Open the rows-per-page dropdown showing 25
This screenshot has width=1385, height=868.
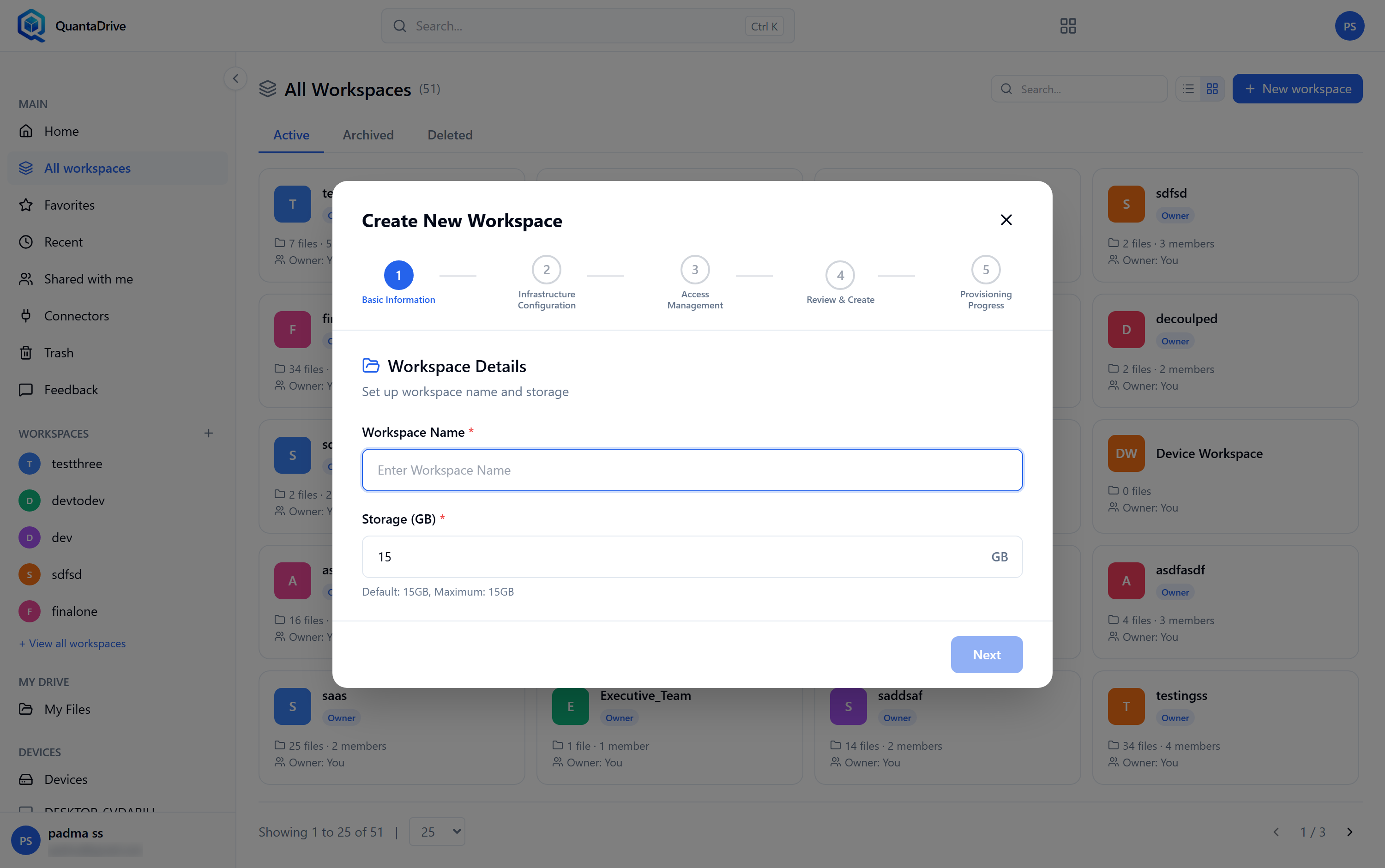pyautogui.click(x=437, y=832)
